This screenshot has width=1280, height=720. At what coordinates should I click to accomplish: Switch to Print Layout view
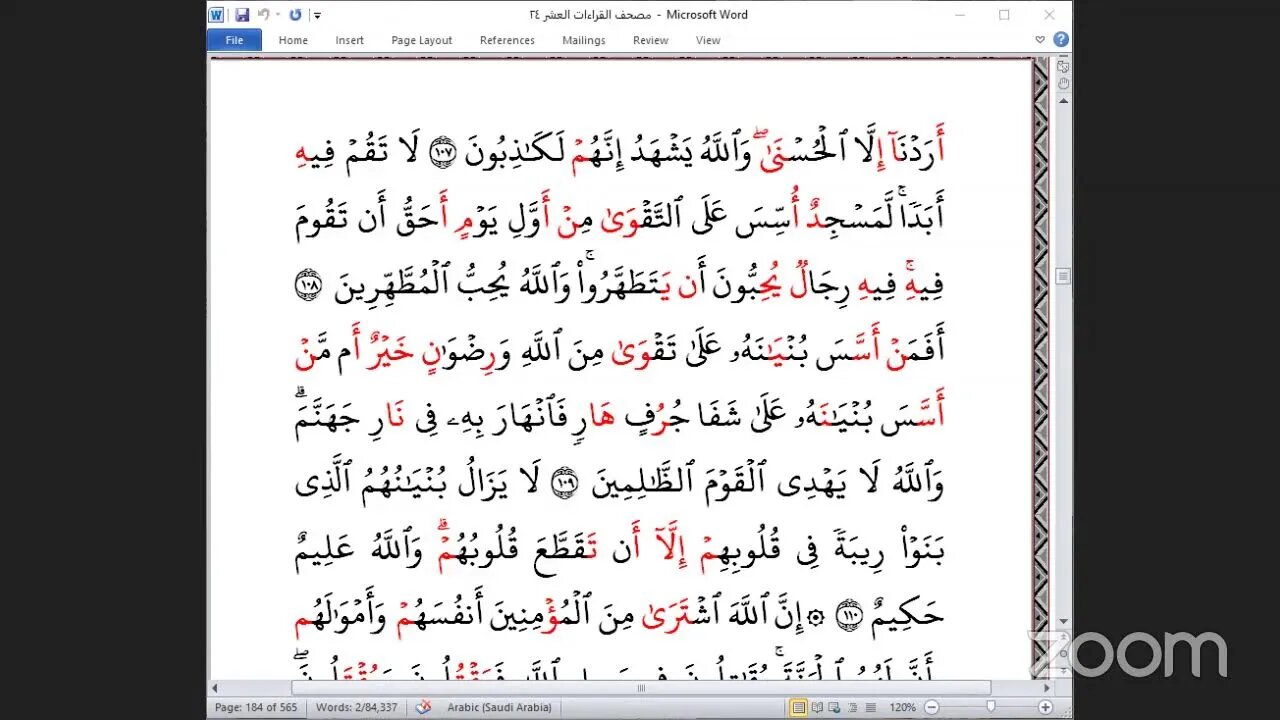[799, 708]
